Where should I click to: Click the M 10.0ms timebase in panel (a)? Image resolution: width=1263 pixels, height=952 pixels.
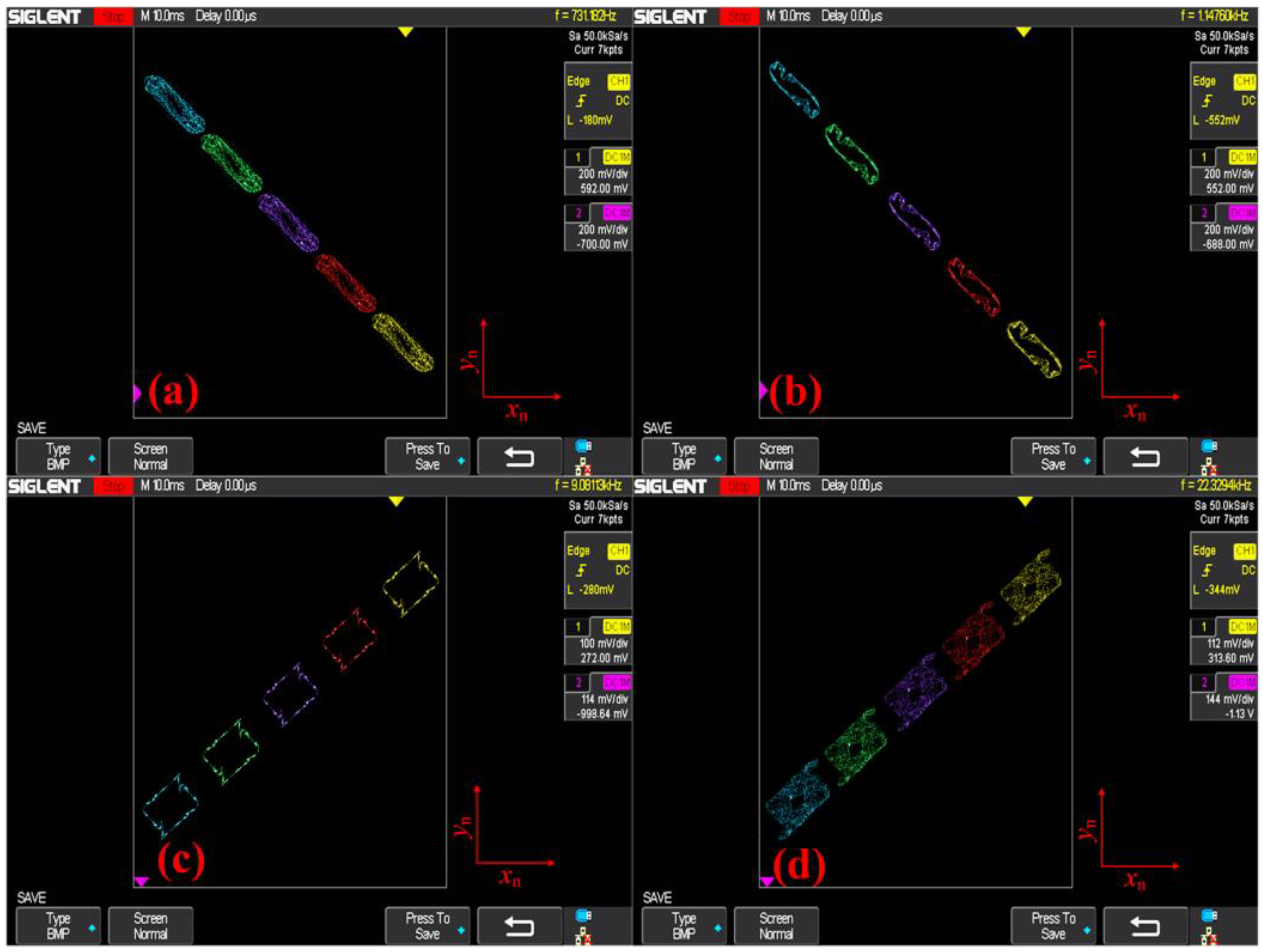coord(162,16)
